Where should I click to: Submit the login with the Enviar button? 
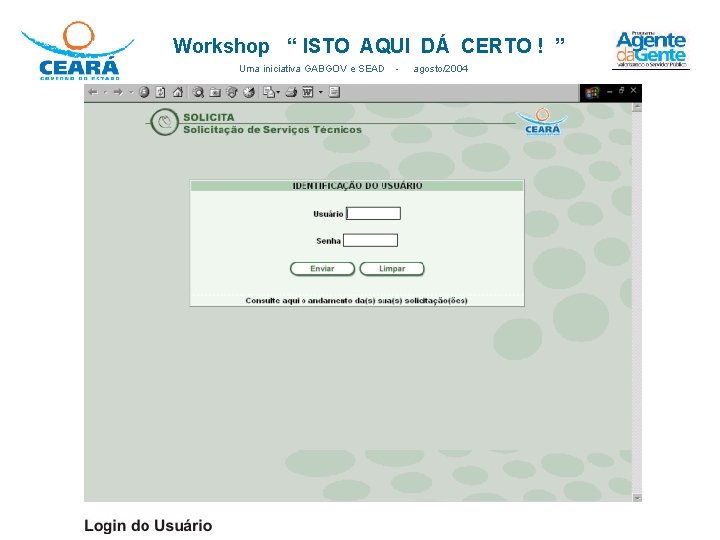pos(322,269)
